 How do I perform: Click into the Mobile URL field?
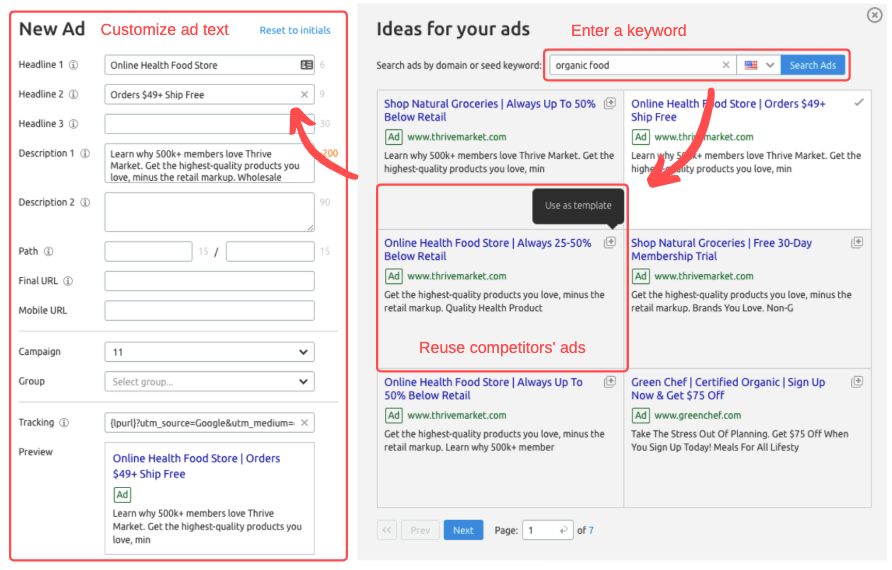pyautogui.click(x=209, y=311)
